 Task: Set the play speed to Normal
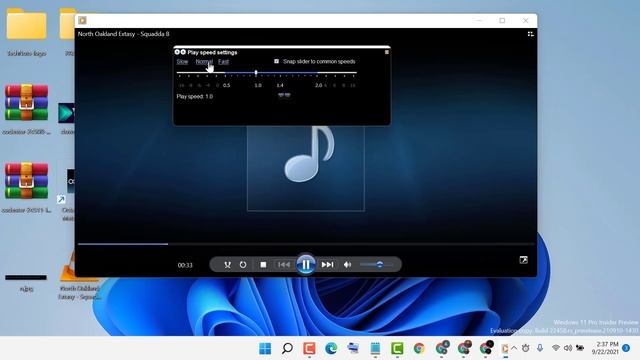point(204,62)
